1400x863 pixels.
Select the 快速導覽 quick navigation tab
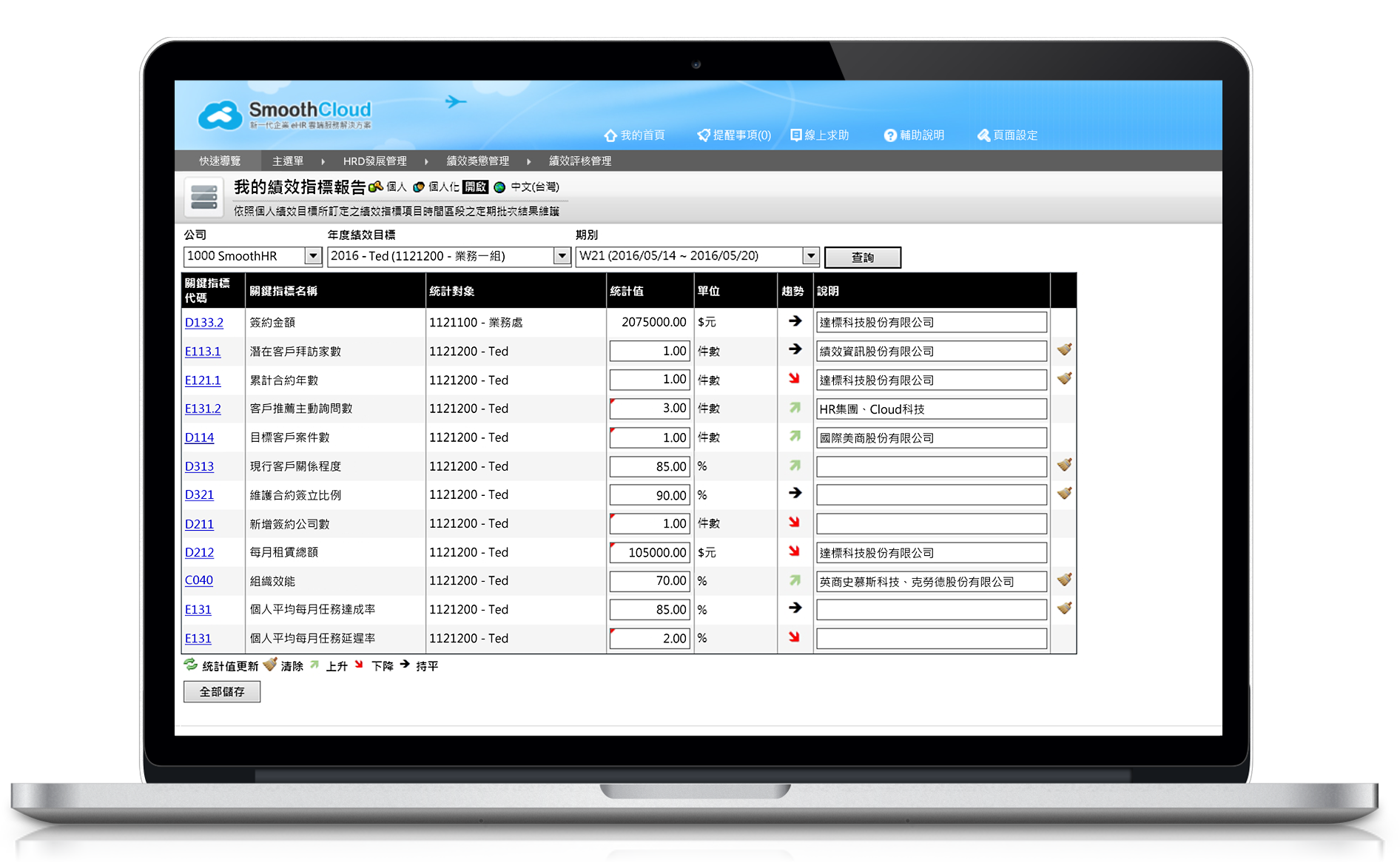coord(220,161)
